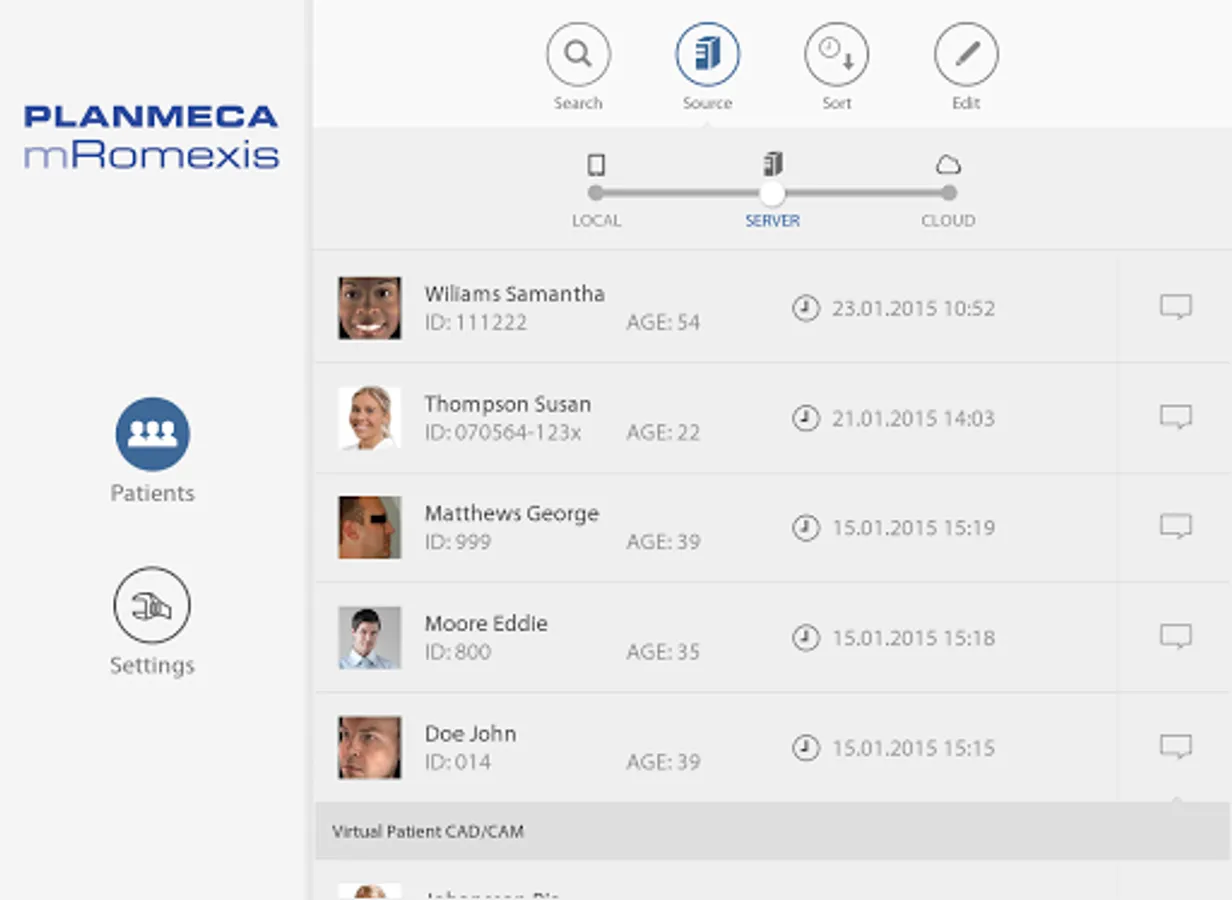Viewport: 1232px width, 900px height.
Task: Click date 15.01.2015 15:18
Action: 913,638
